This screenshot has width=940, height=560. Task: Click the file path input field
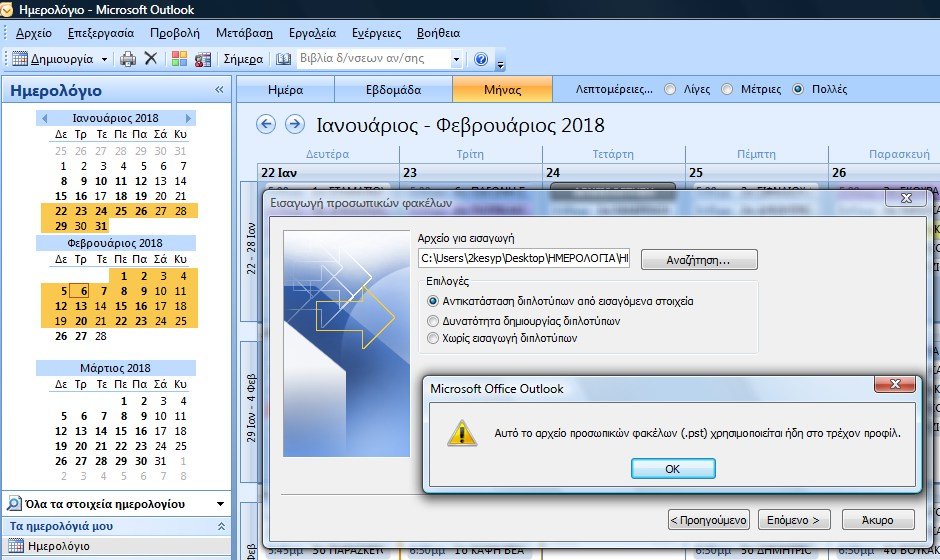524,258
